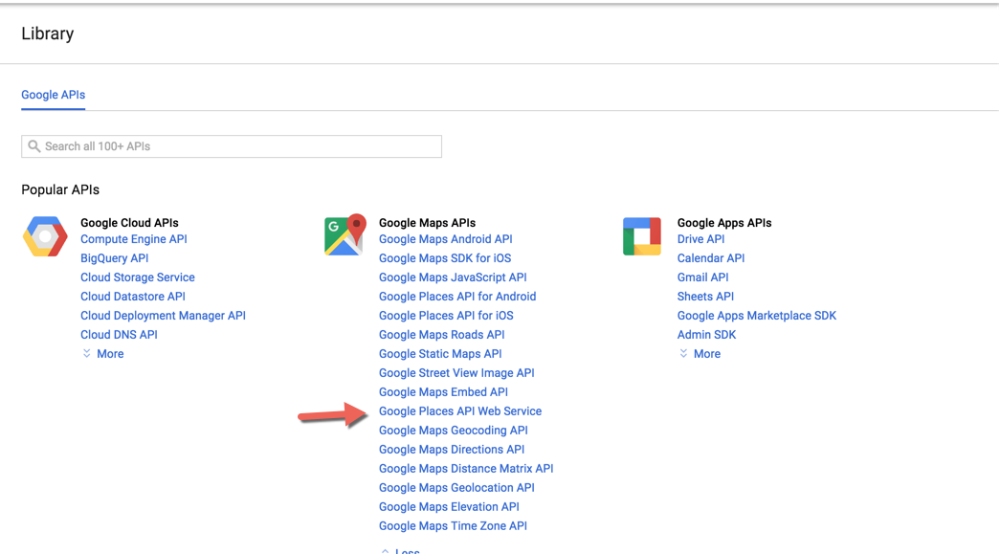The image size is (1000, 554).
Task: Open Calendar API link
Action: (711, 258)
